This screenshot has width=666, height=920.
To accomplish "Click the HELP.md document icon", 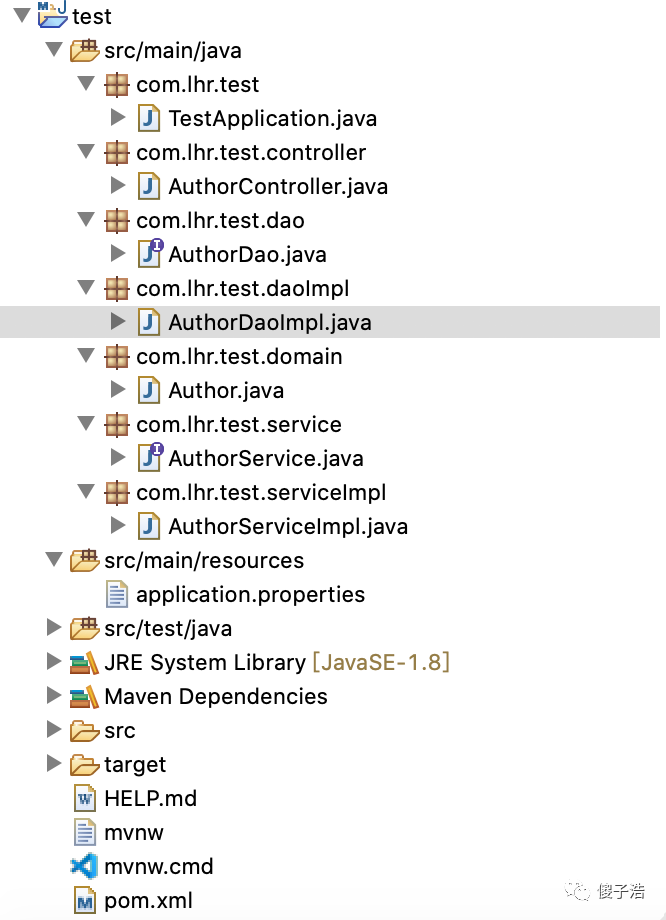I will [85, 799].
